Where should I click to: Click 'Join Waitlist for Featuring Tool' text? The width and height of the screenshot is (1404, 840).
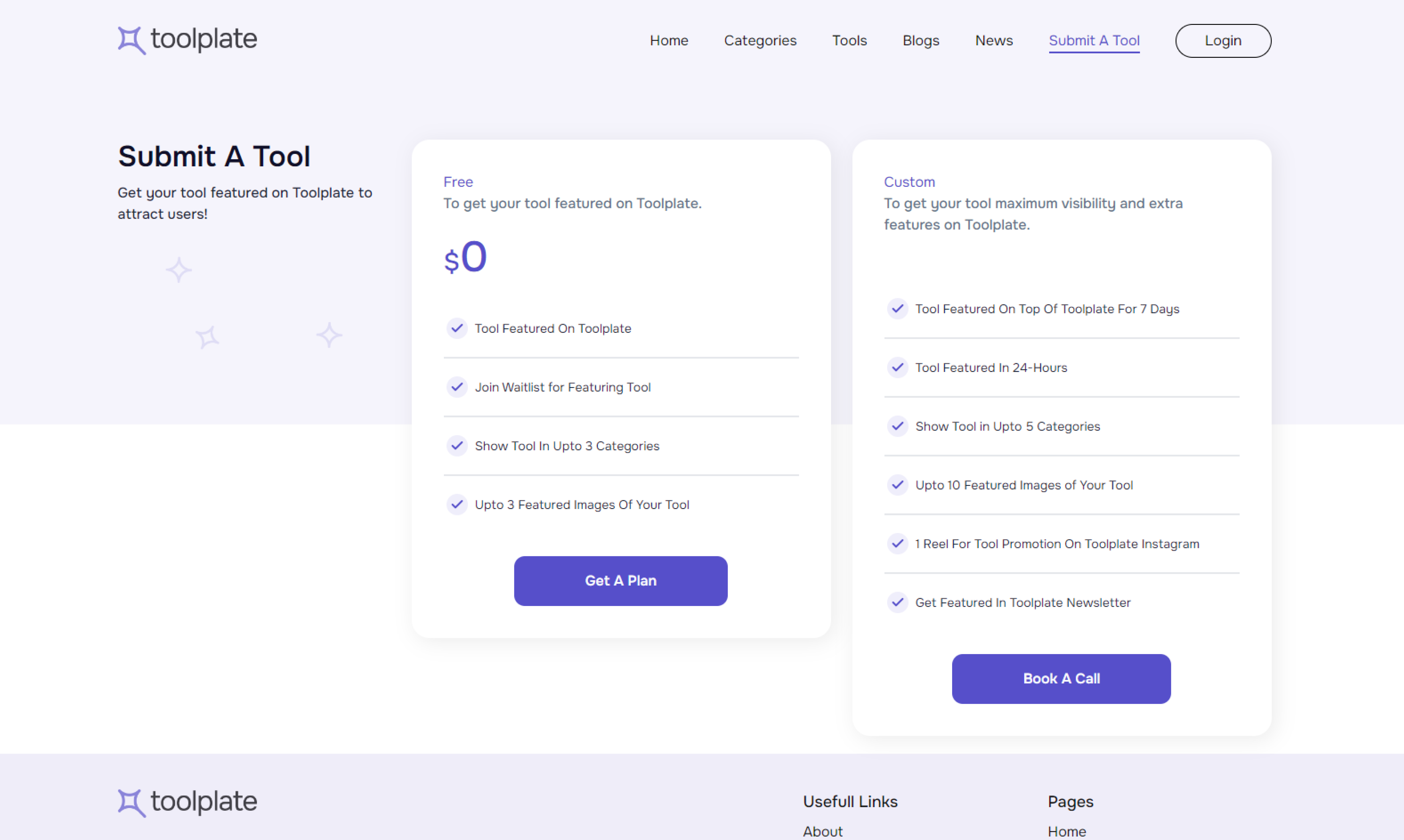click(x=563, y=387)
